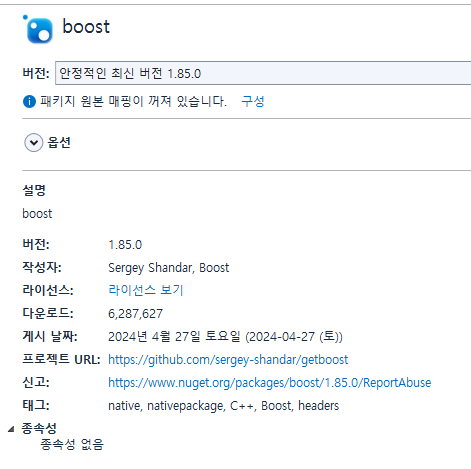Select the tags native, nativepackage, C++ text
The width and height of the screenshot is (471, 469).
pos(223,406)
